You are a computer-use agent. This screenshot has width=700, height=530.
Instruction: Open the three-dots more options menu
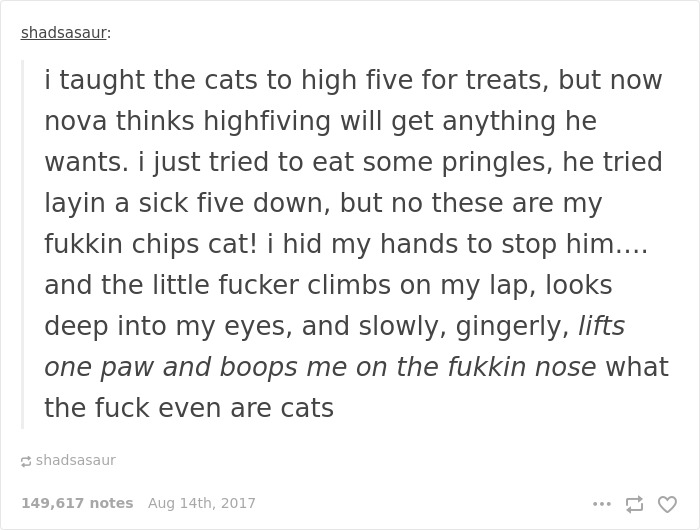[602, 504]
